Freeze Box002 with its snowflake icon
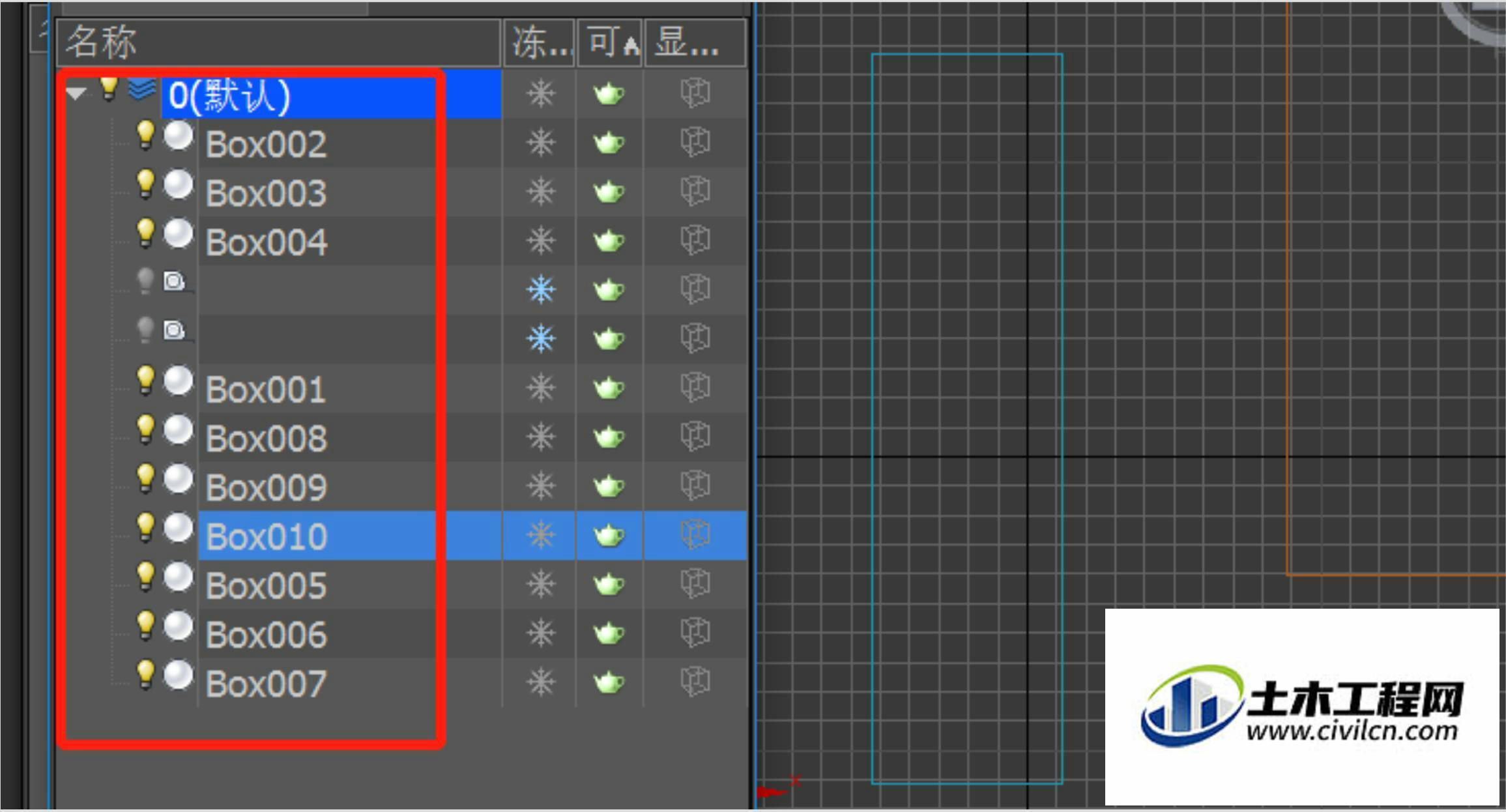Viewport: 1506px width, 812px height. point(541,143)
